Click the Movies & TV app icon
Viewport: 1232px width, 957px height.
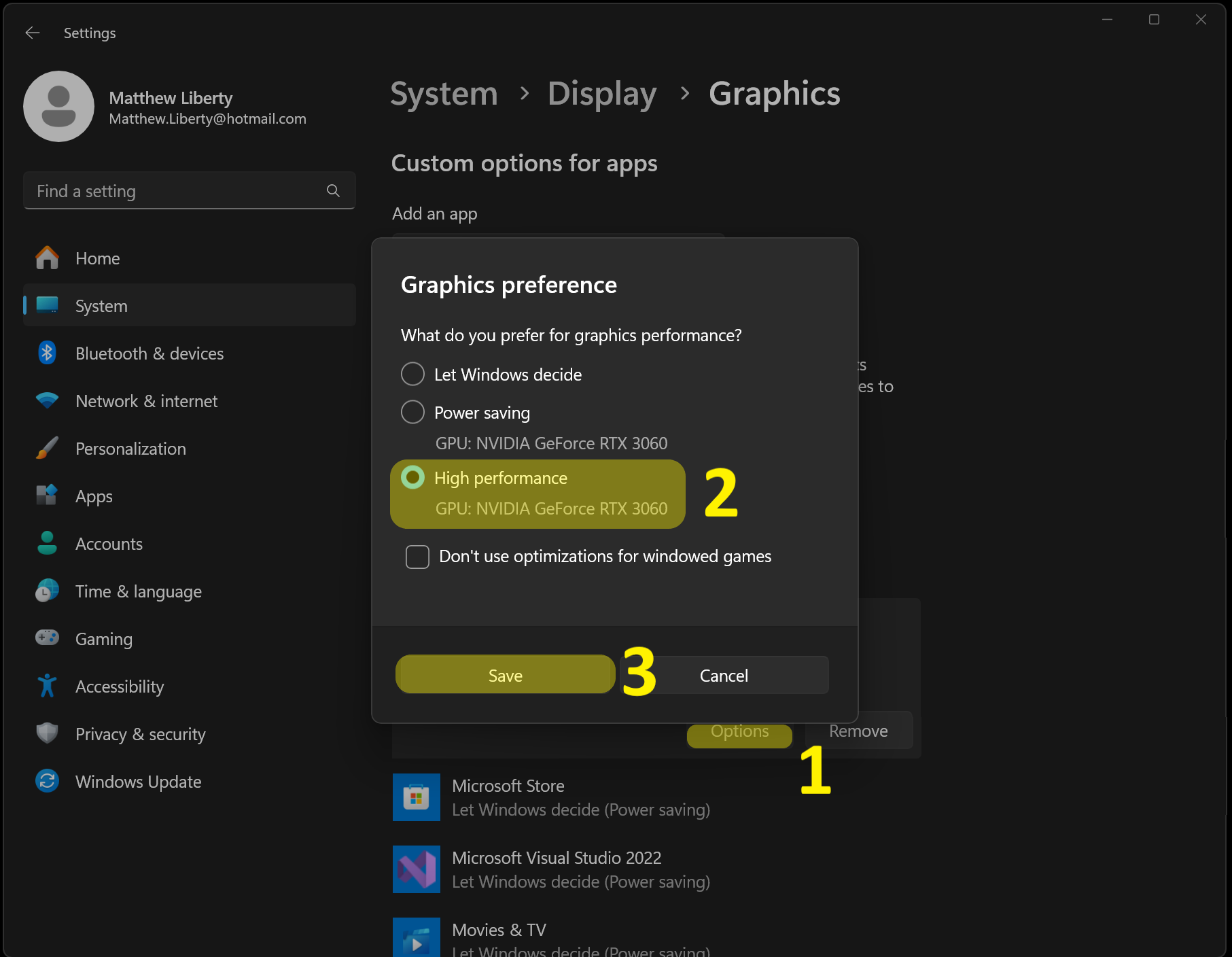(x=417, y=938)
